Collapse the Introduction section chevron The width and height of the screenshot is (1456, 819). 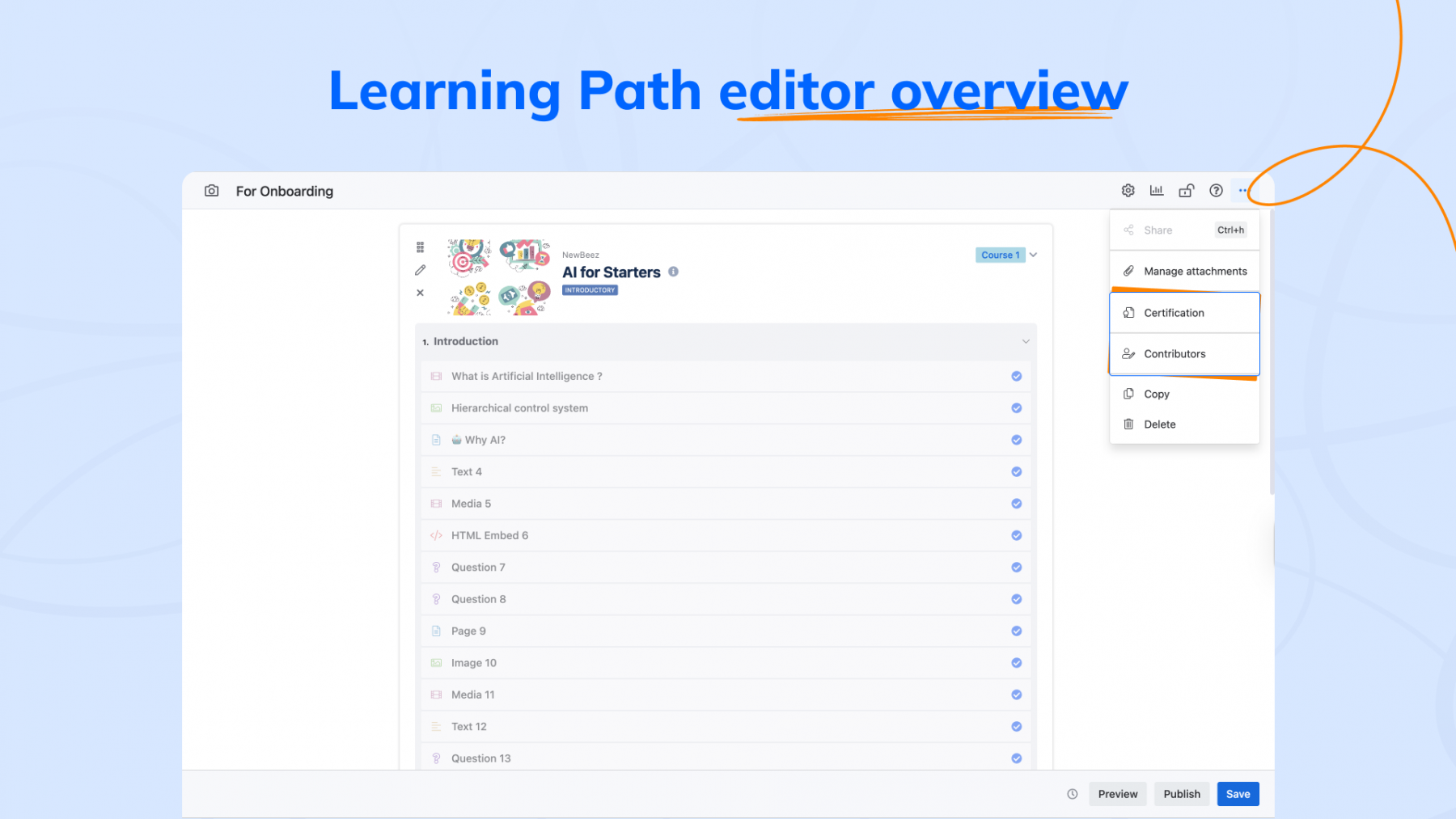click(1025, 341)
